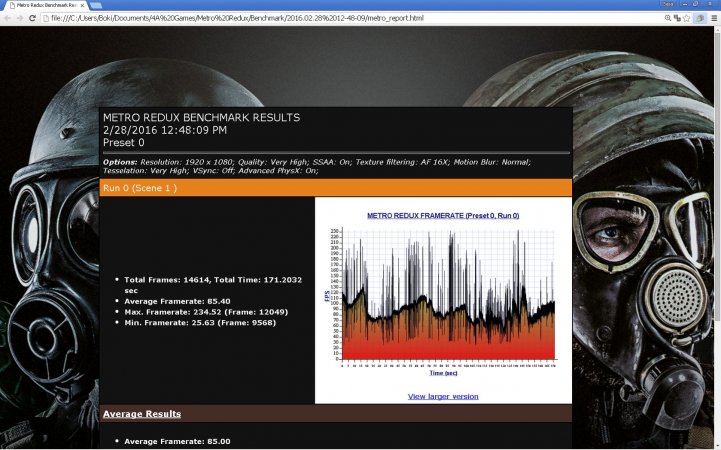
Task: Close the Metro Redux Benchmark tab
Action: pos(82,6)
